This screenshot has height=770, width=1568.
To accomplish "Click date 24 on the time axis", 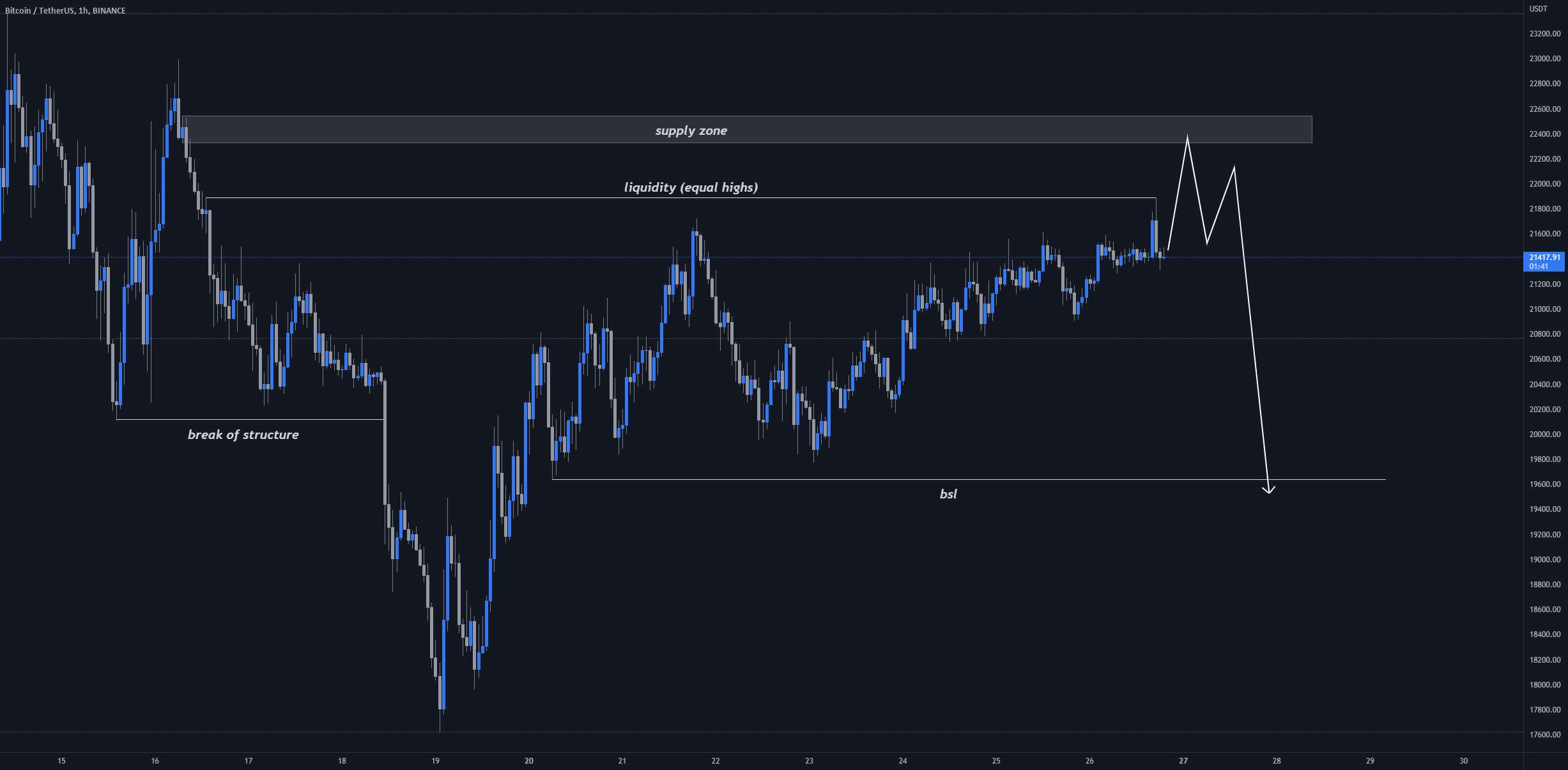I will point(903,761).
